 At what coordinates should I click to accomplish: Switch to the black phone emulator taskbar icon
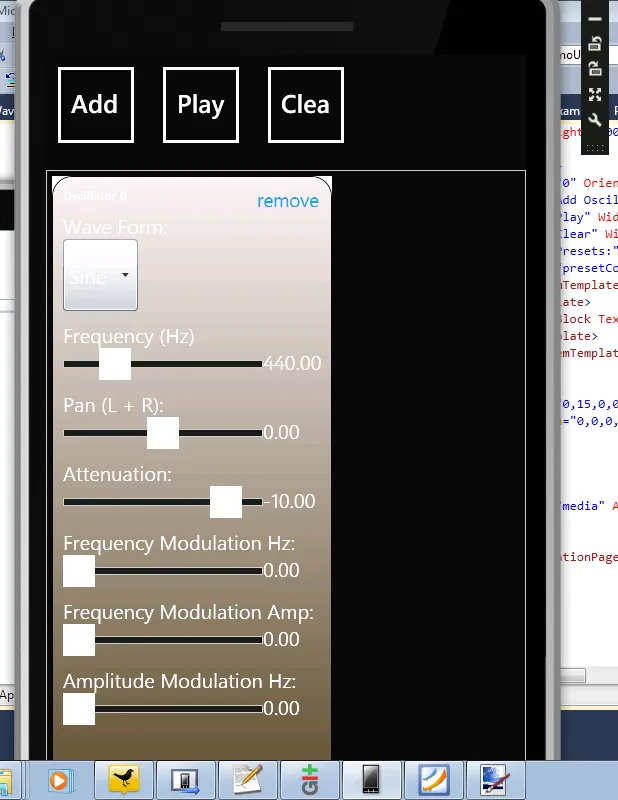click(x=372, y=779)
